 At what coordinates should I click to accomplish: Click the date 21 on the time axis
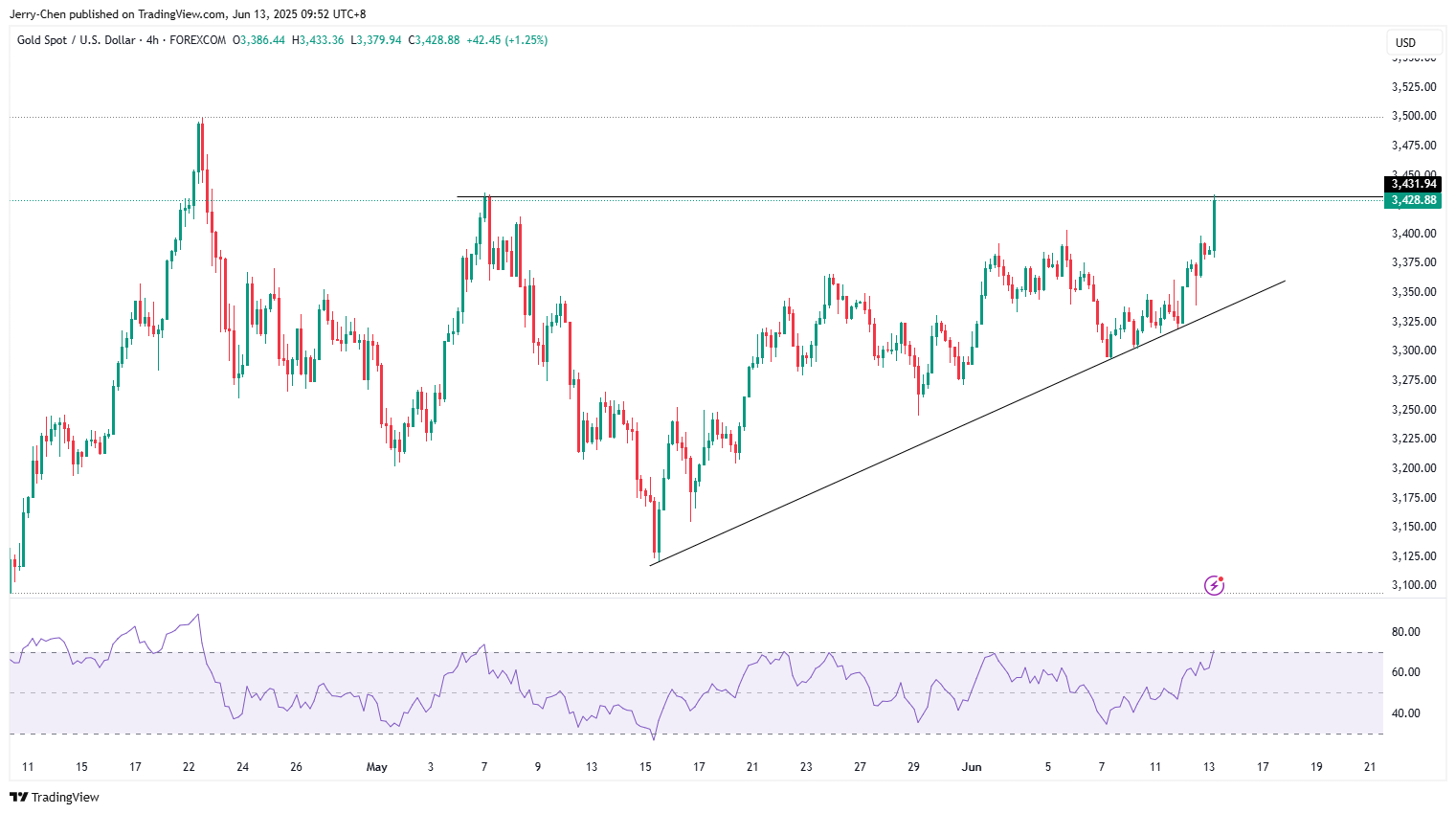pos(1370,767)
